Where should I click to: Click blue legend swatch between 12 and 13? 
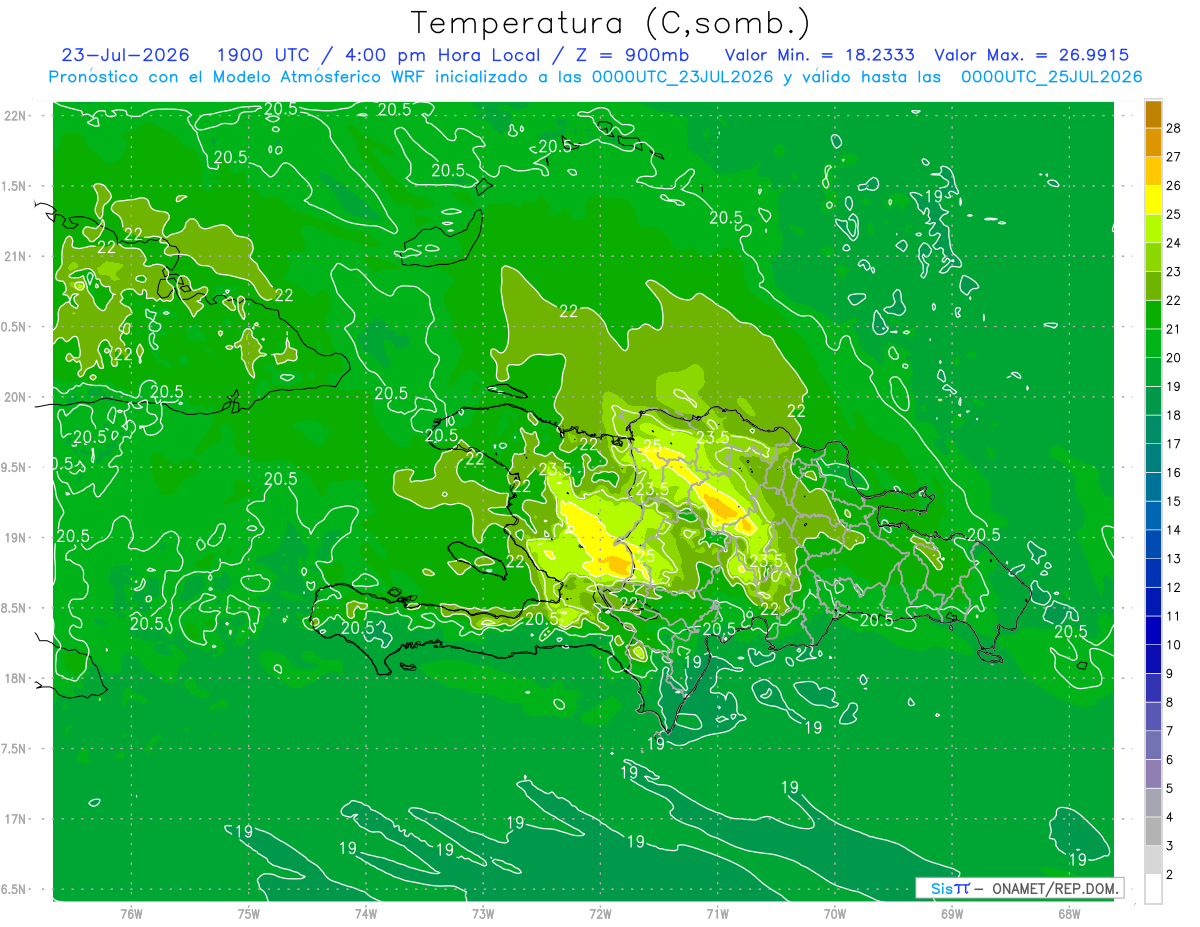1153,574
